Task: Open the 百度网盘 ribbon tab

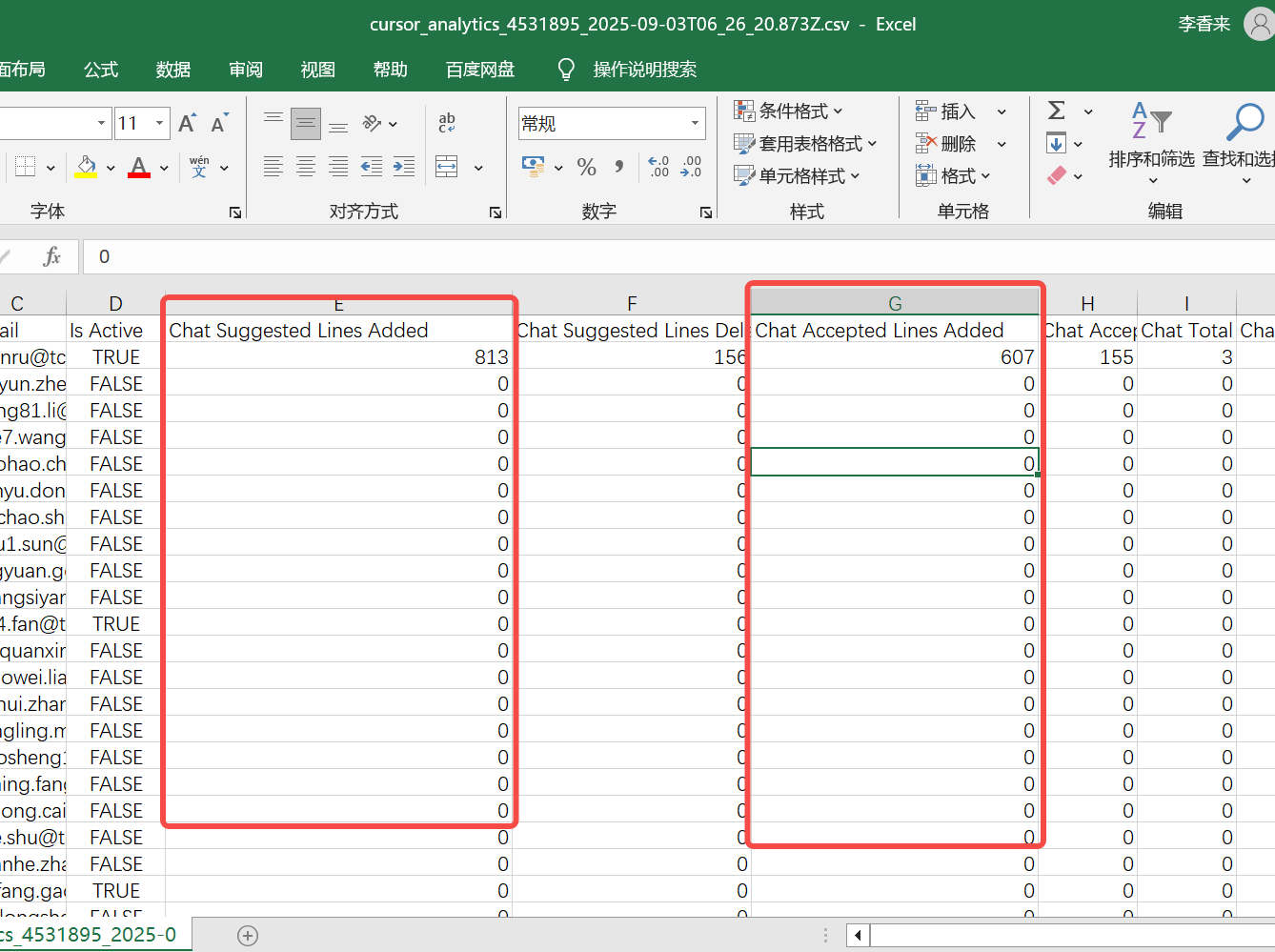Action: tap(480, 70)
